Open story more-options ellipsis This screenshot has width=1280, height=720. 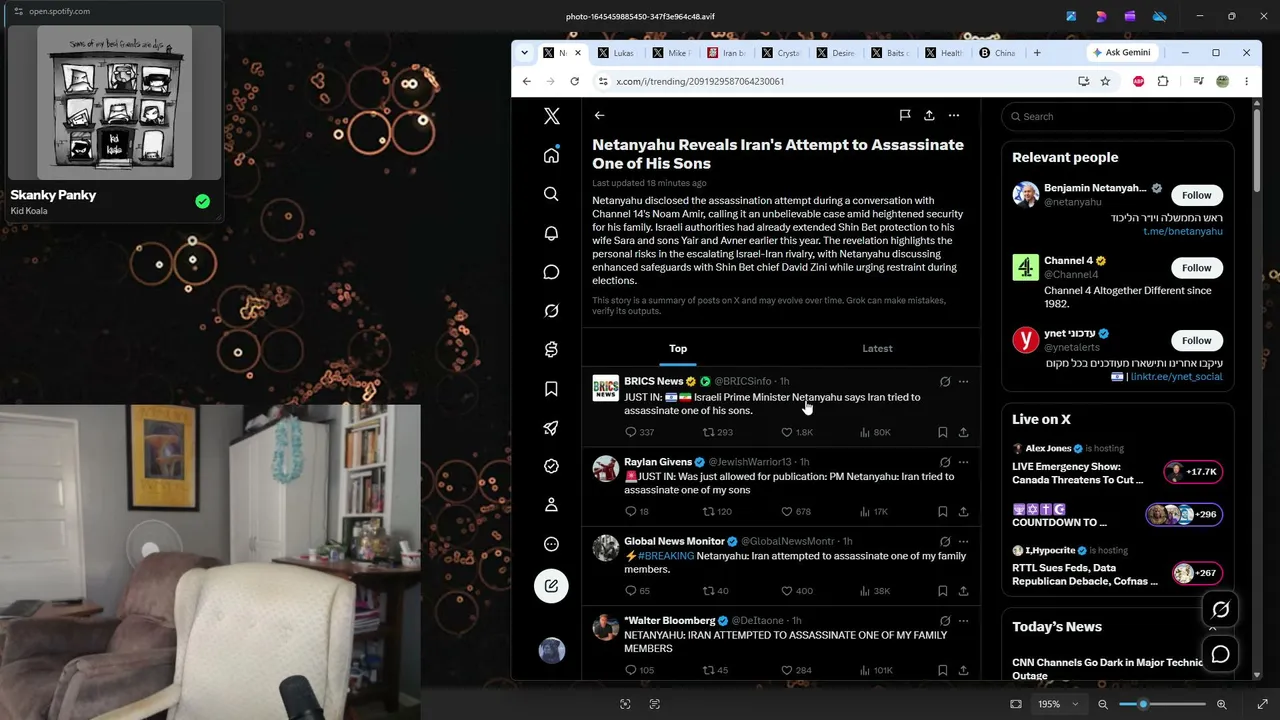tap(954, 116)
